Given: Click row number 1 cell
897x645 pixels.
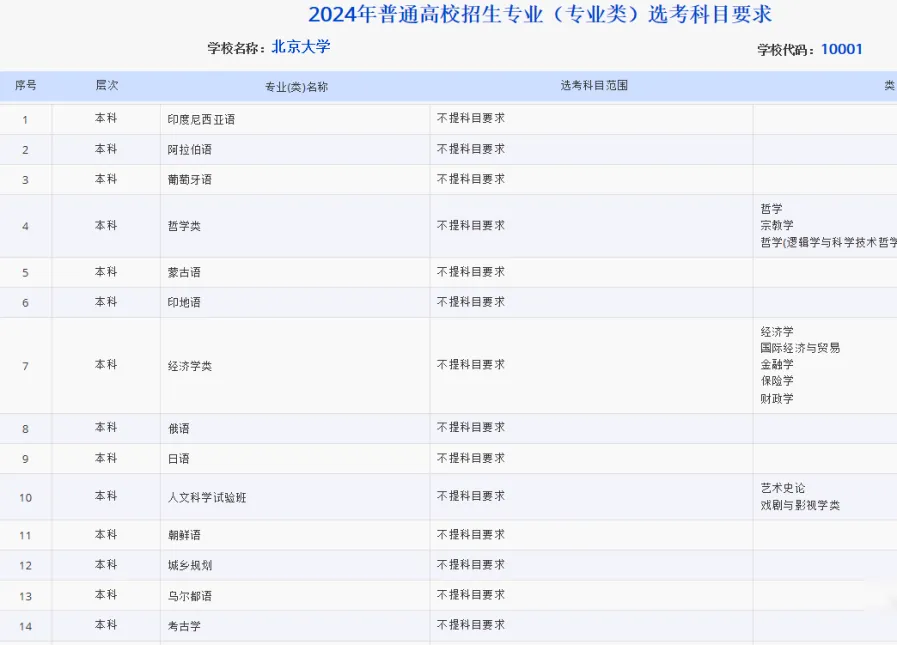Looking at the screenshot, I should [x=25, y=120].
